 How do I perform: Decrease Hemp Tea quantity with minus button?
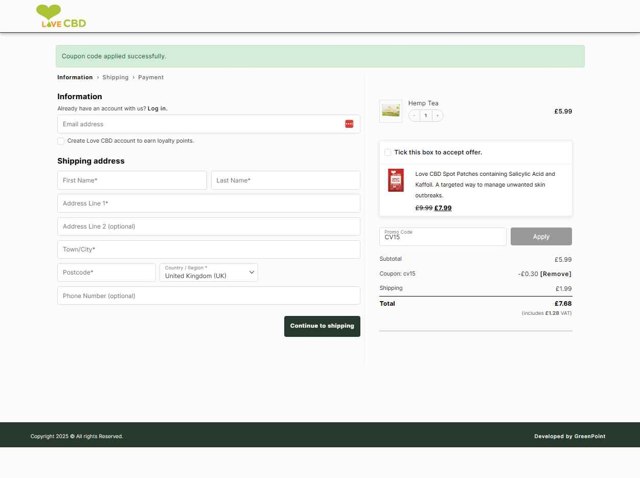tap(414, 116)
